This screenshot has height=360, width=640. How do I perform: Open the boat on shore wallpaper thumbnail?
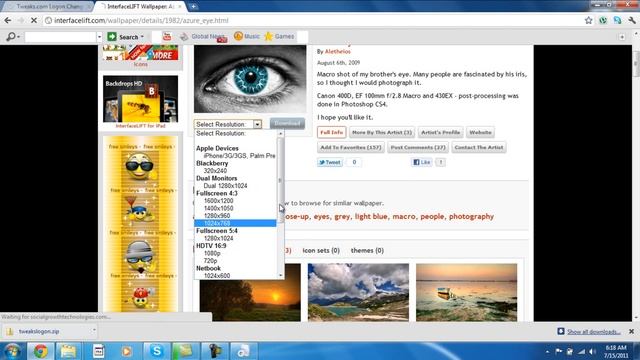pyautogui.click(x=467, y=292)
